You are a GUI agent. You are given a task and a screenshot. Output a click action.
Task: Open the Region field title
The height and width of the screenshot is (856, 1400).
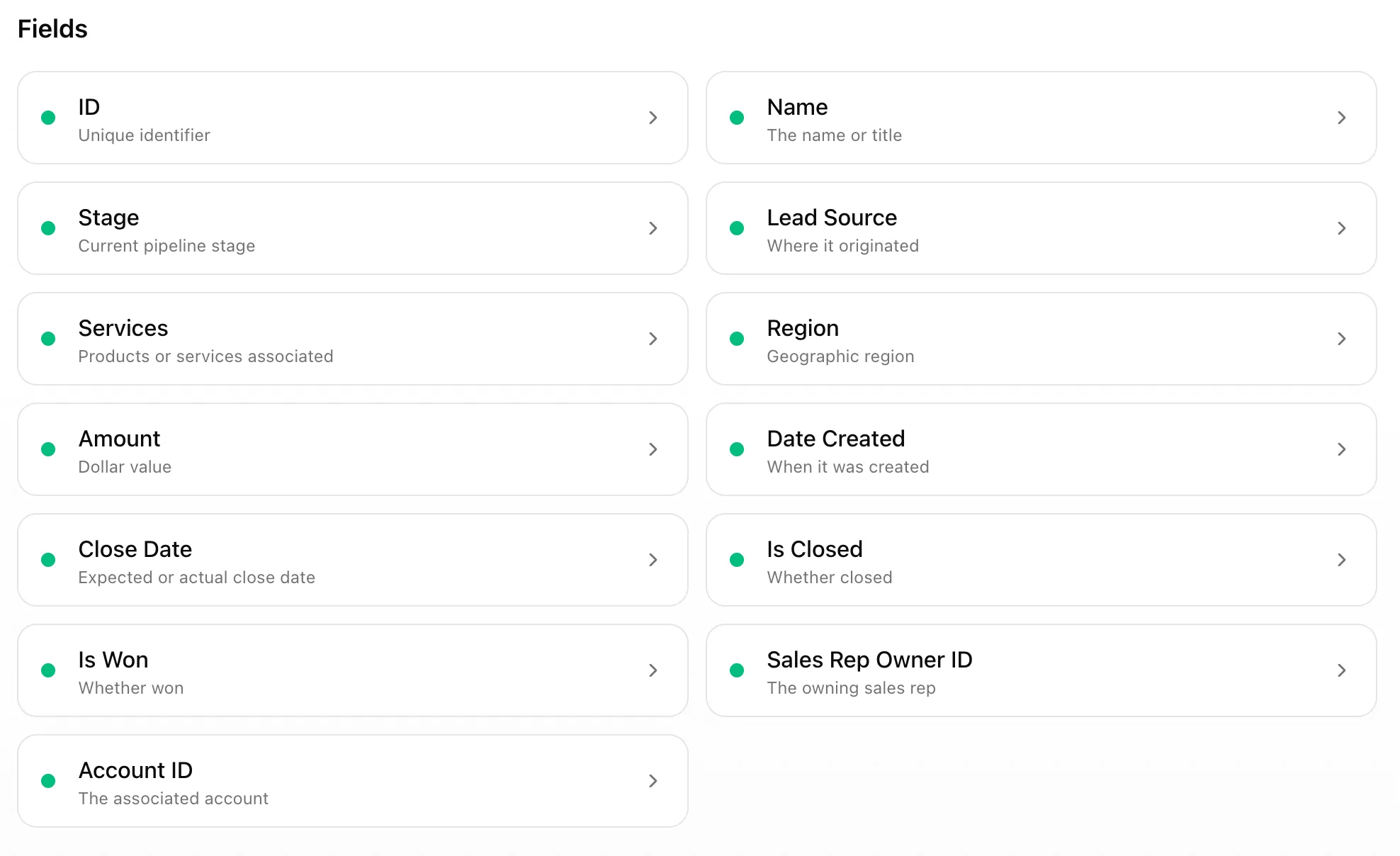(x=803, y=328)
